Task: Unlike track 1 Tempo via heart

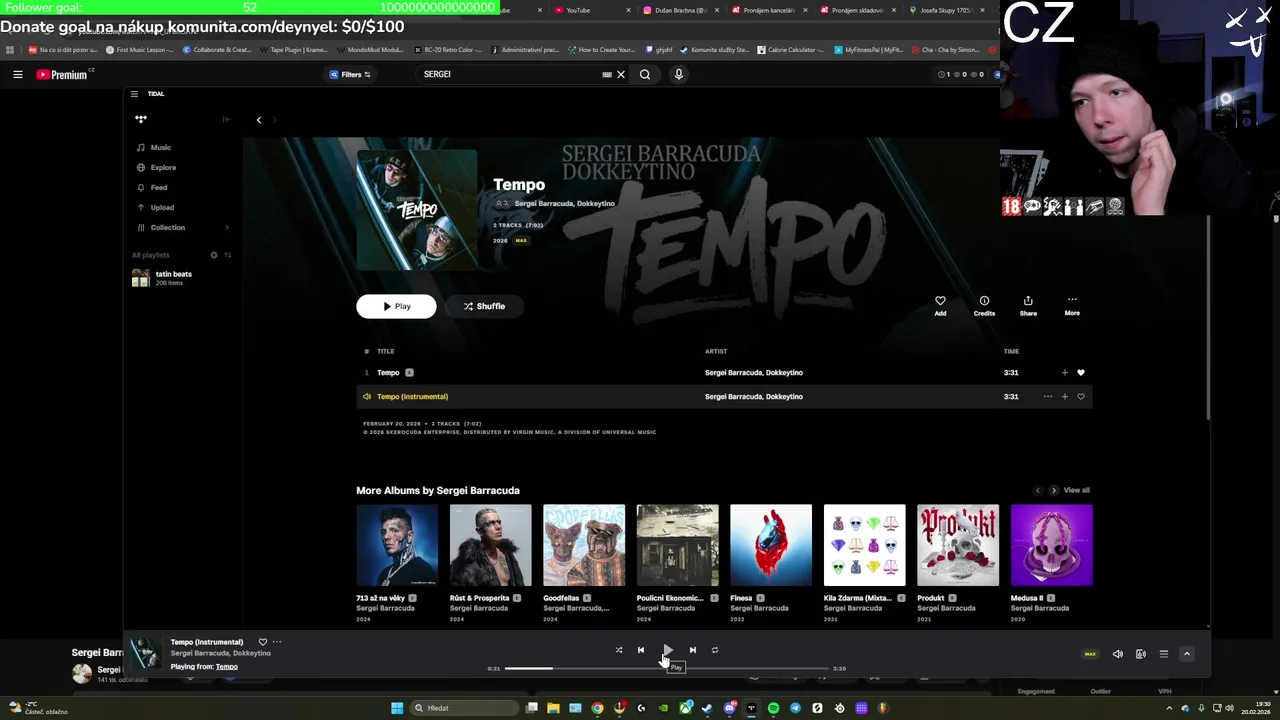Action: (x=1080, y=372)
